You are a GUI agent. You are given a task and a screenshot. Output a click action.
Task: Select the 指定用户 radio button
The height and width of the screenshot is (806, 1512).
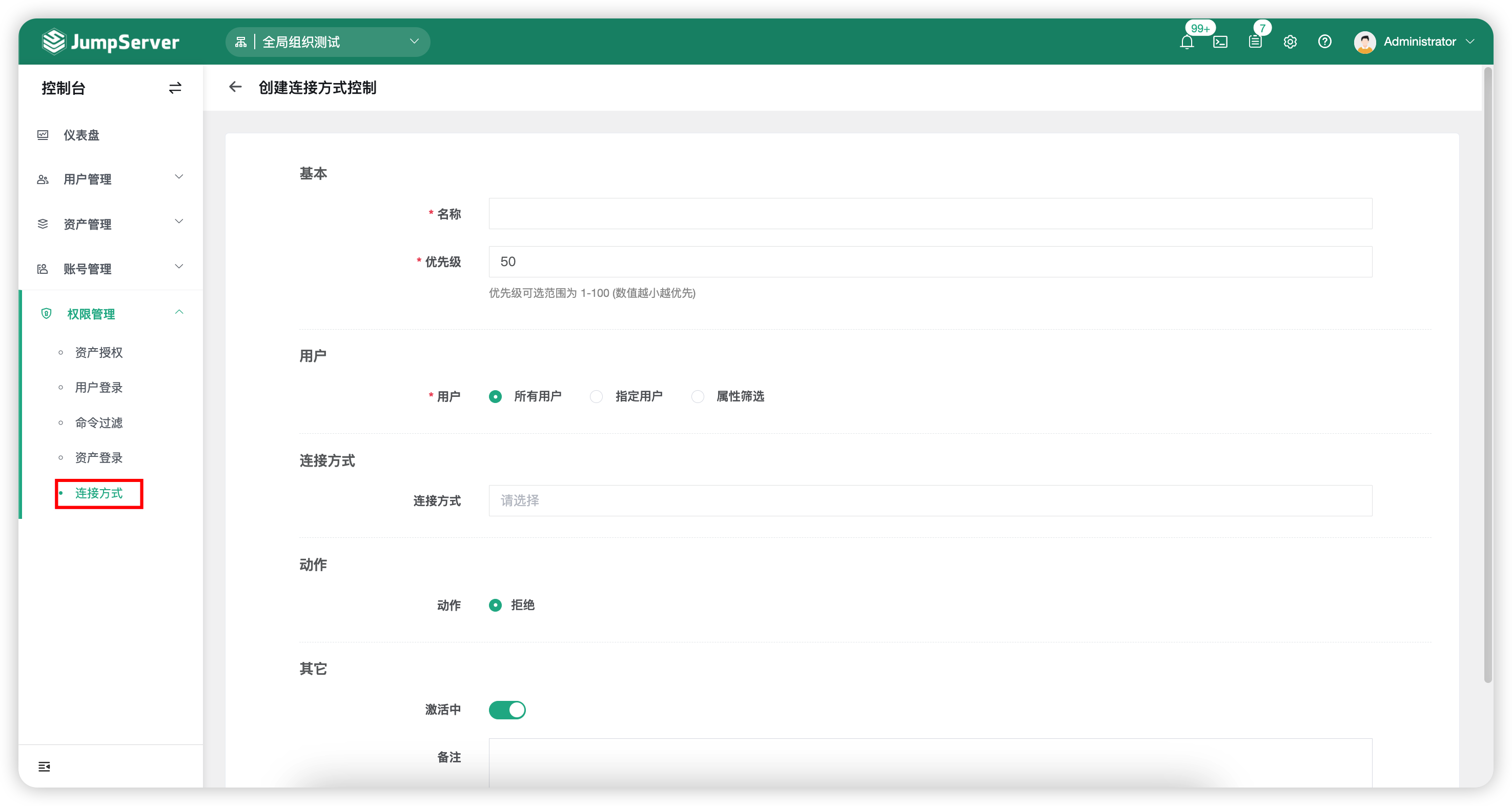tap(597, 396)
